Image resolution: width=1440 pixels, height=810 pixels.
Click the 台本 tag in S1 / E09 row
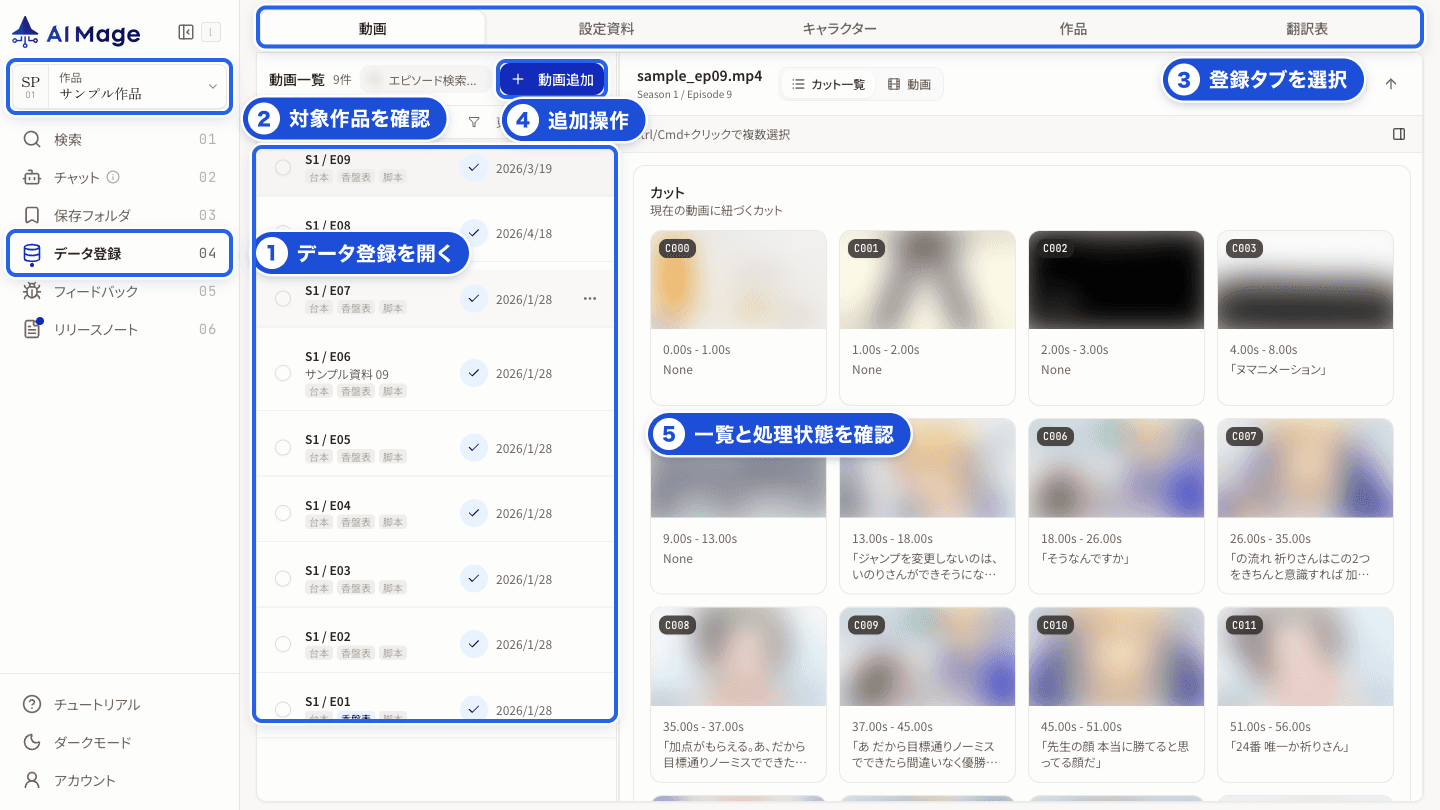(x=319, y=177)
